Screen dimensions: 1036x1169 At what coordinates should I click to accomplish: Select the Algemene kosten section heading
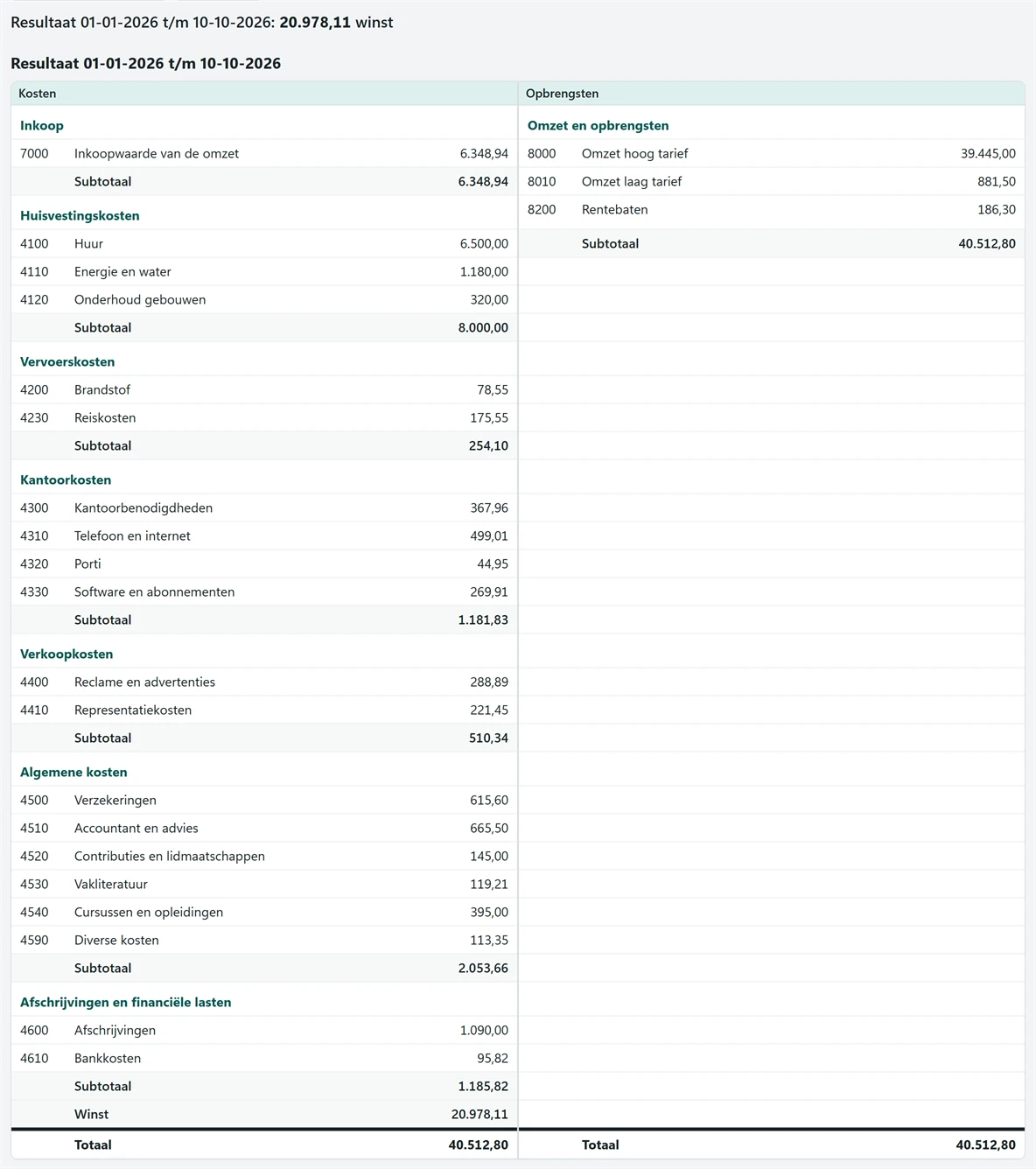(73, 772)
